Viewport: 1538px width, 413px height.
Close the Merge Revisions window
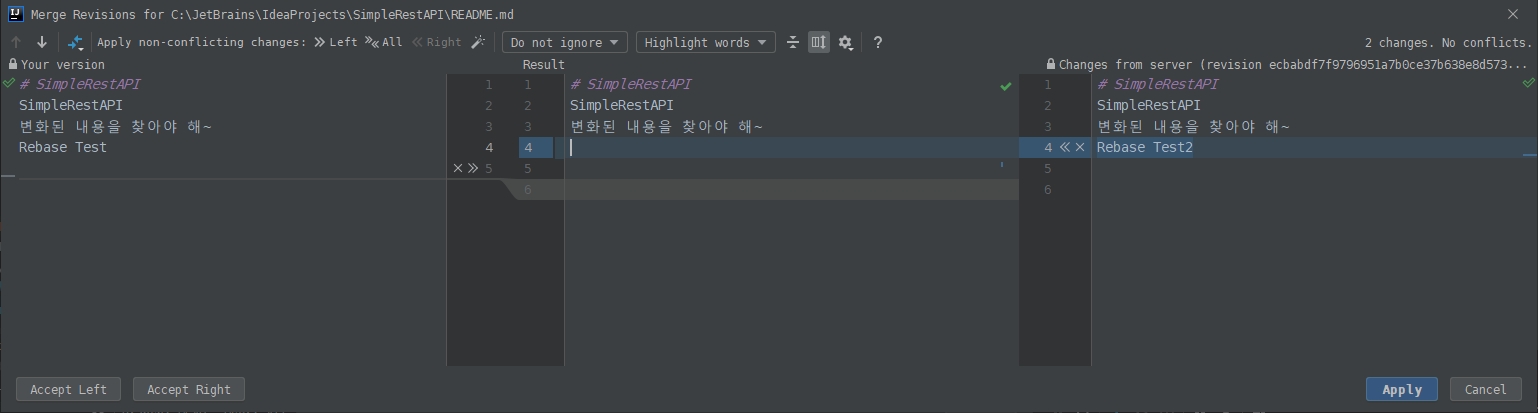point(1512,14)
